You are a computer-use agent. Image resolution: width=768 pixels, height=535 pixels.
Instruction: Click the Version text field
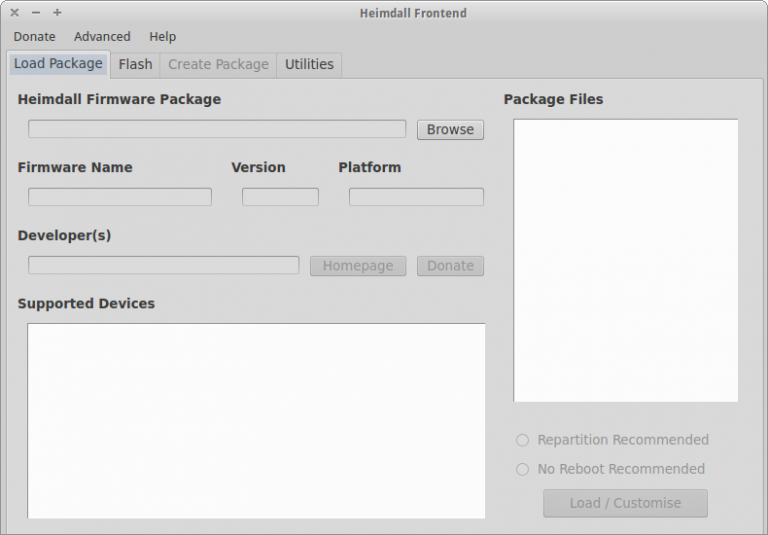click(x=280, y=197)
